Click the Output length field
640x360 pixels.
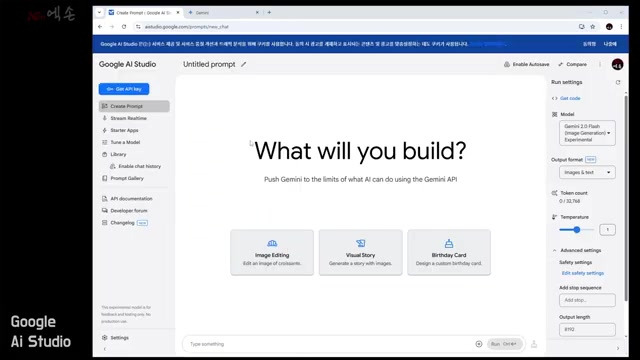tap(587, 329)
